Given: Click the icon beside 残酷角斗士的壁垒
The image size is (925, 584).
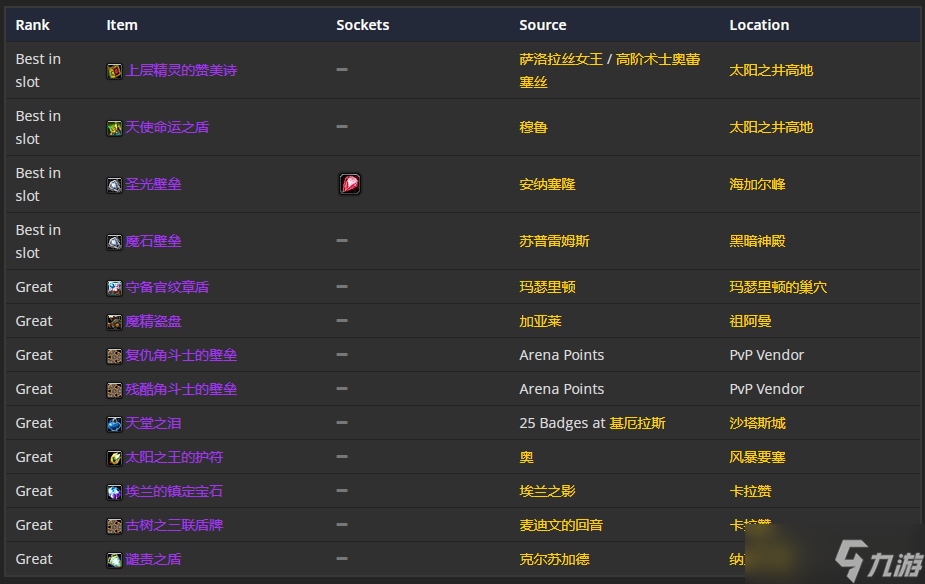Looking at the screenshot, I should [114, 390].
